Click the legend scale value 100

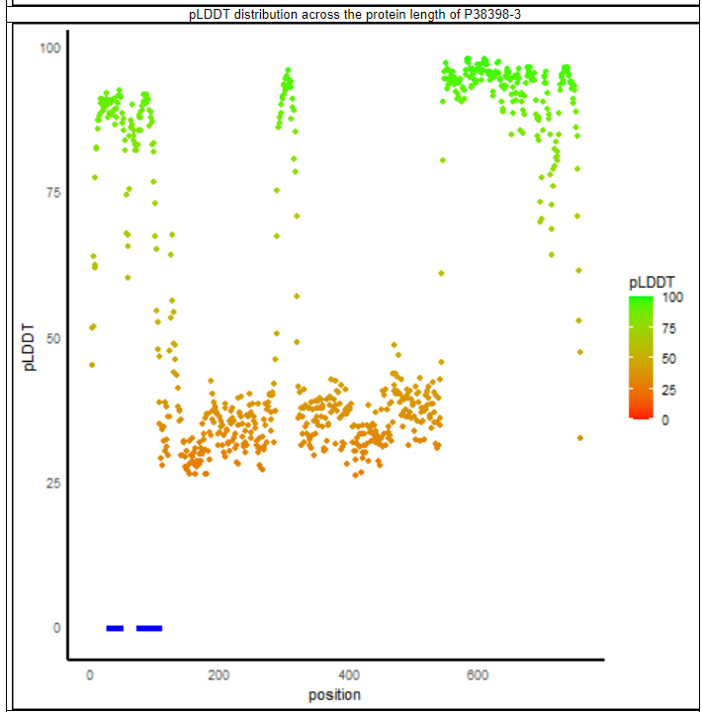pos(672,297)
